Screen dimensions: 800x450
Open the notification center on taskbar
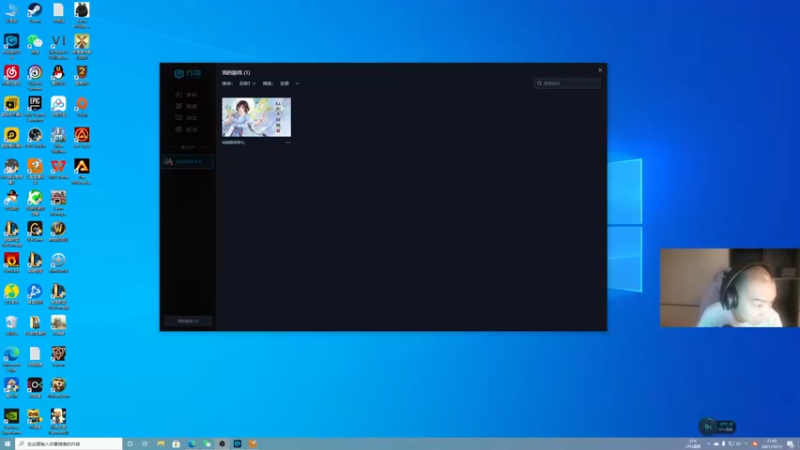click(790, 444)
